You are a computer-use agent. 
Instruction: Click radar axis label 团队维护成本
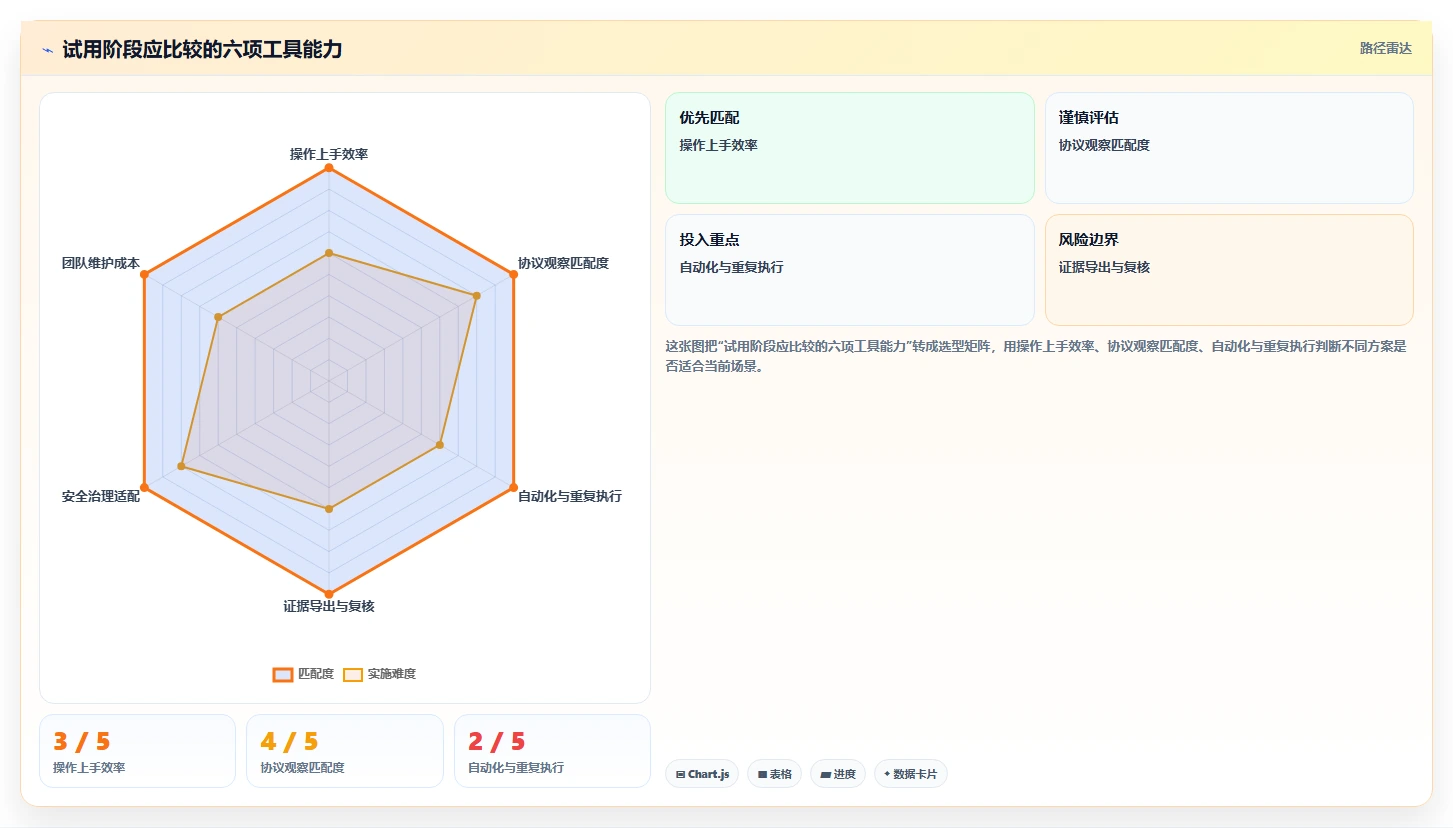101,263
